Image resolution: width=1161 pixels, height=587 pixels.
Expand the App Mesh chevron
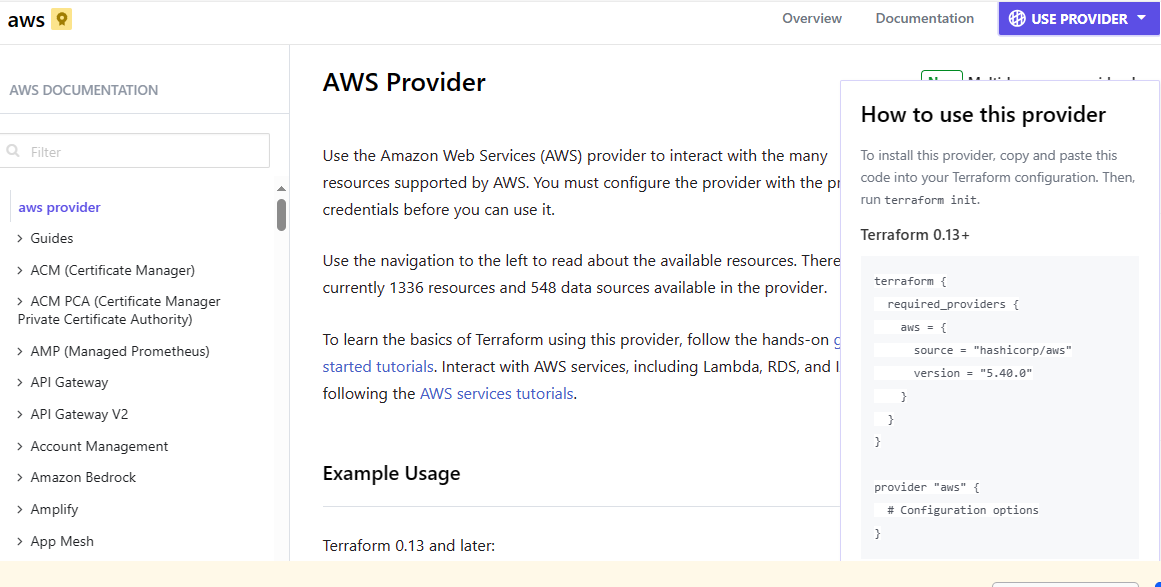[20, 541]
